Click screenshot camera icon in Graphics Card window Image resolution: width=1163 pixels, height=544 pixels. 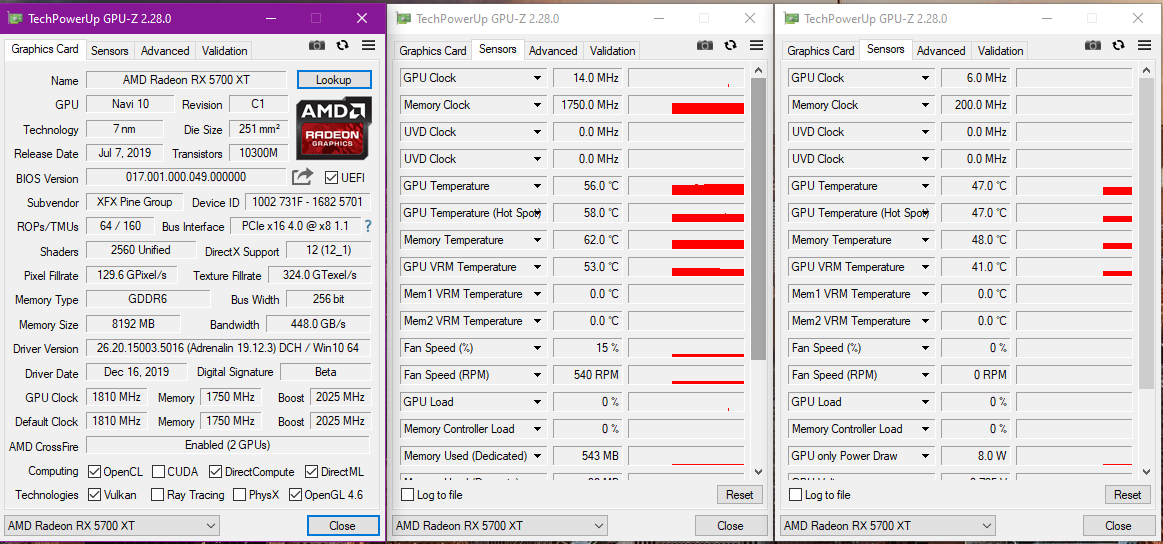point(317,45)
